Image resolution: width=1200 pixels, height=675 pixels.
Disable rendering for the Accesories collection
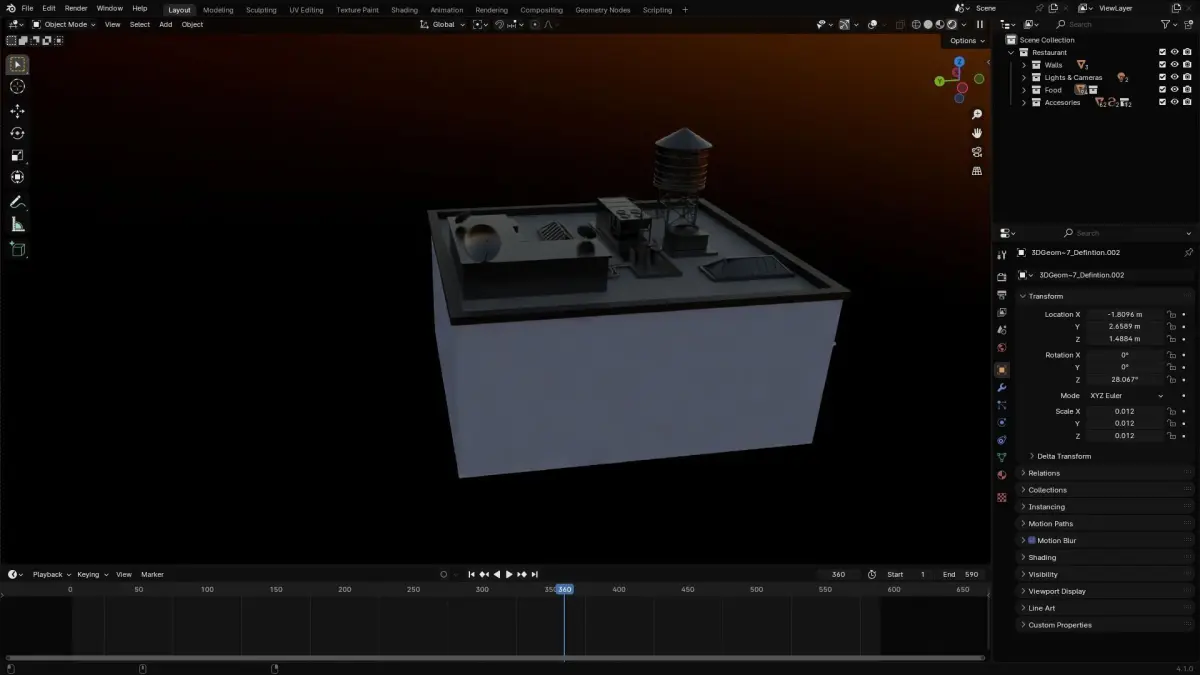tap(1187, 102)
